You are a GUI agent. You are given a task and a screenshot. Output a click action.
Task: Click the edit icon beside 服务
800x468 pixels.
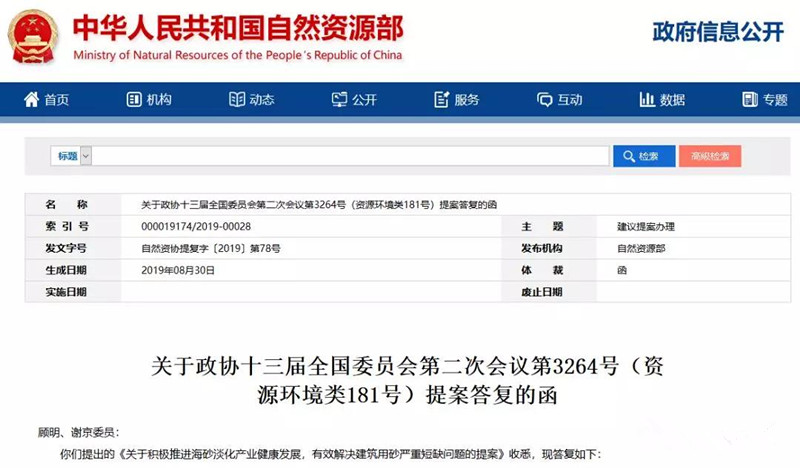pyautogui.click(x=441, y=100)
